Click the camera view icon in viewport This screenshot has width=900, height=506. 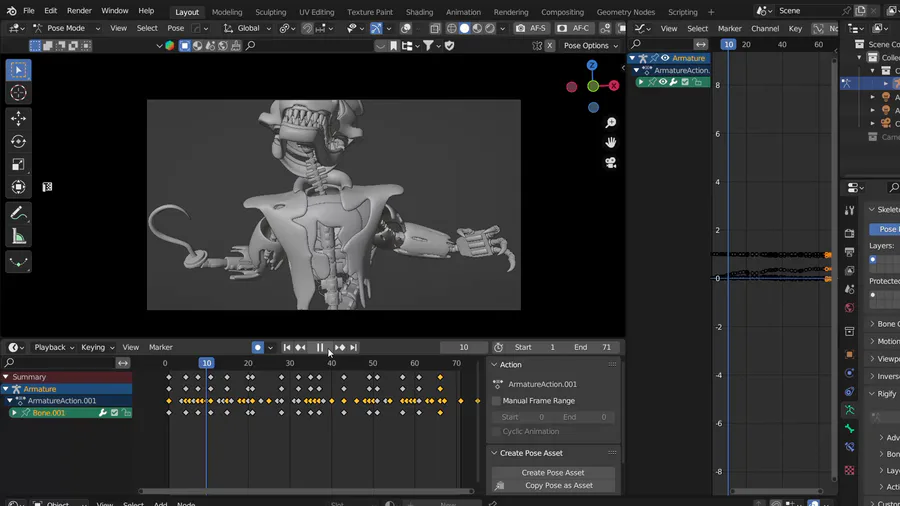(610, 163)
